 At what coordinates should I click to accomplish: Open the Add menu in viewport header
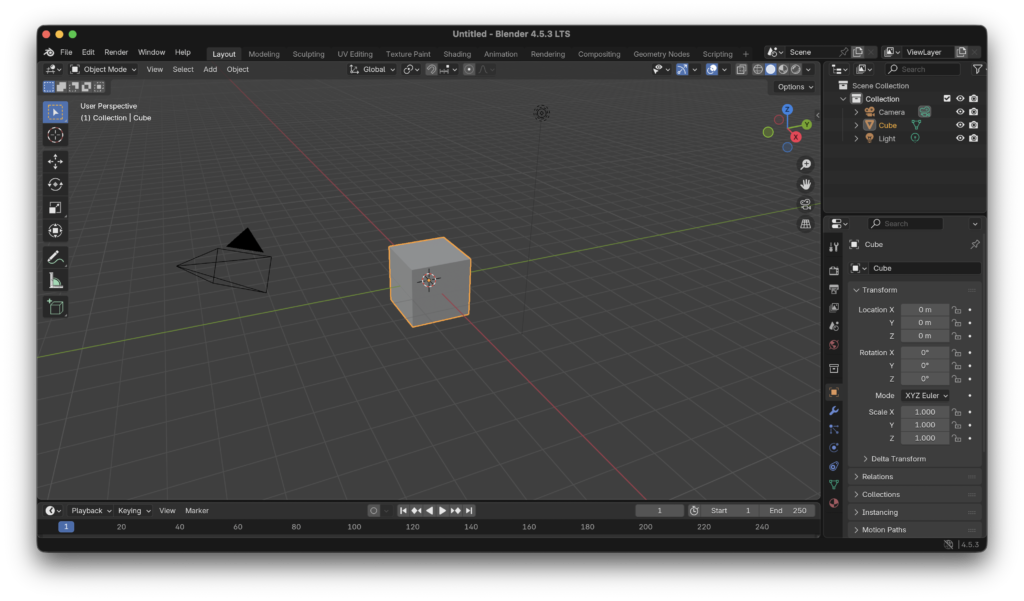(x=210, y=69)
